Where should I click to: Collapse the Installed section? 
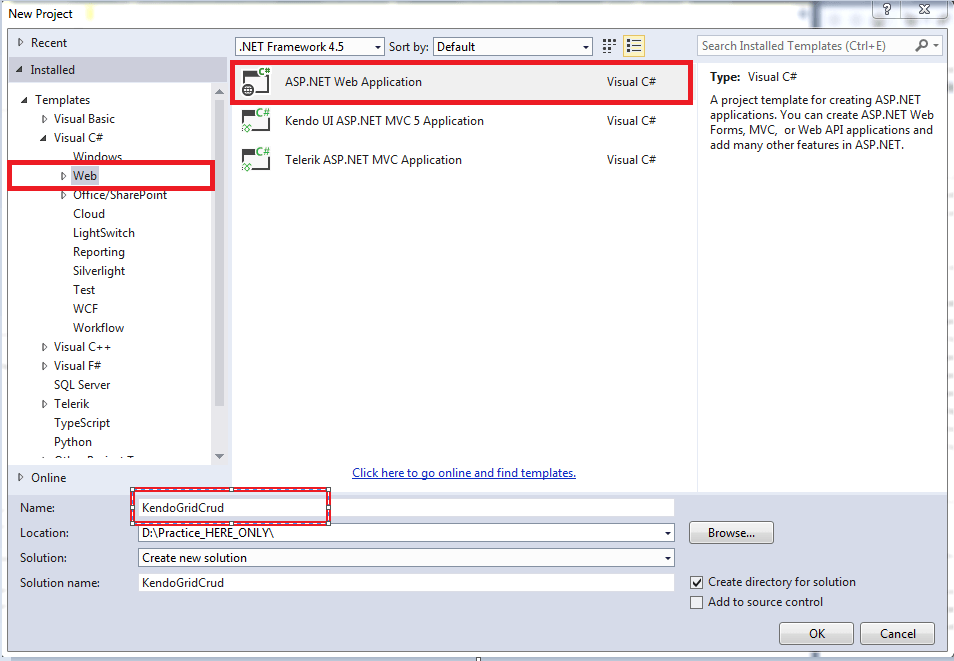tap(20, 70)
